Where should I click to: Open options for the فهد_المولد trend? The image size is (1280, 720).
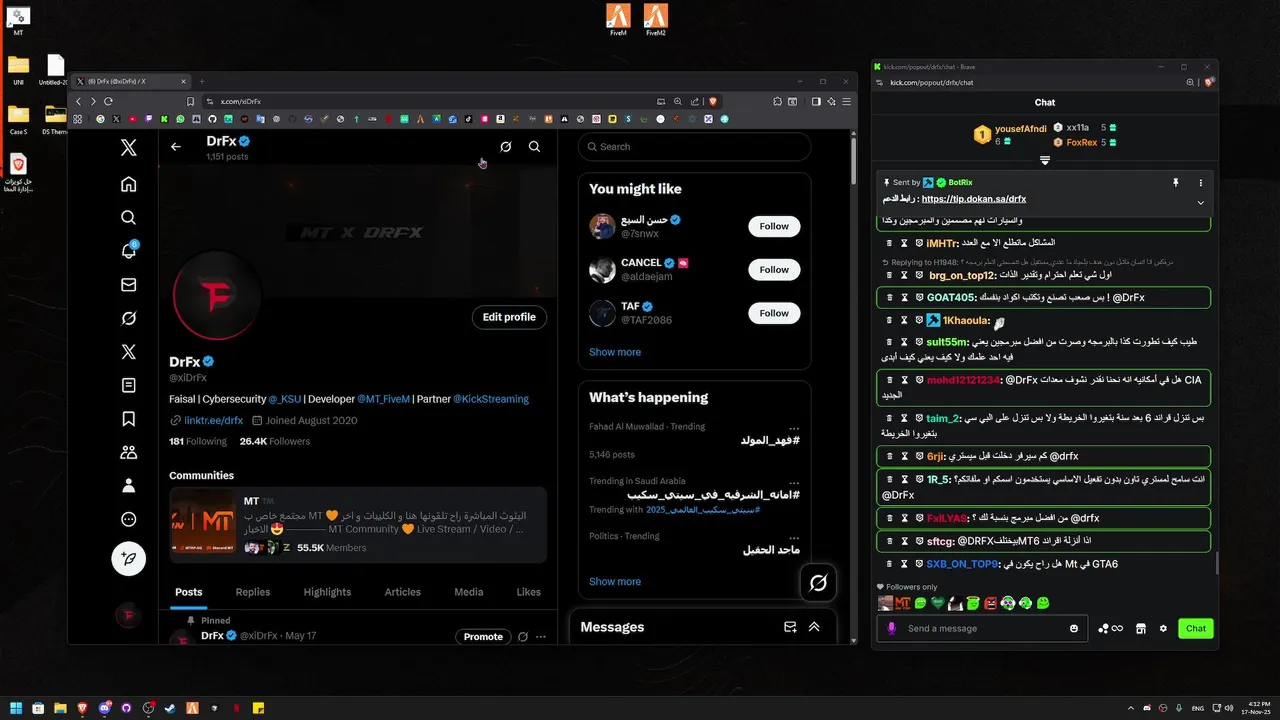tap(794, 428)
